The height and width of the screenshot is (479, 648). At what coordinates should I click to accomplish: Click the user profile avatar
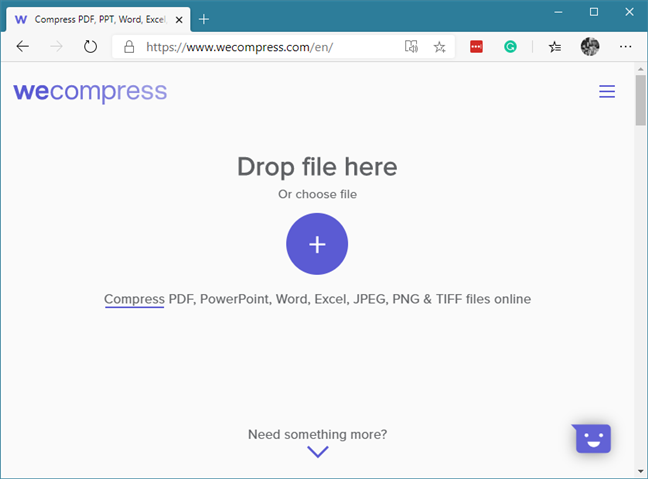tap(590, 47)
